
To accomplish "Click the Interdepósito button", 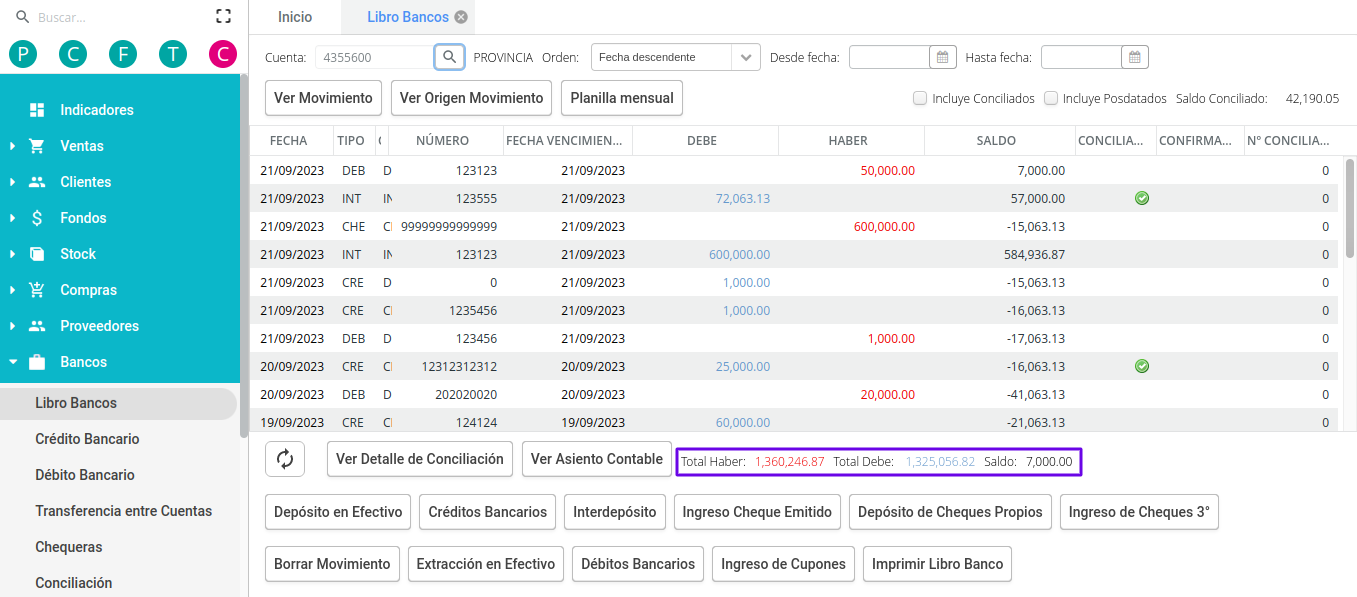I will 615,512.
